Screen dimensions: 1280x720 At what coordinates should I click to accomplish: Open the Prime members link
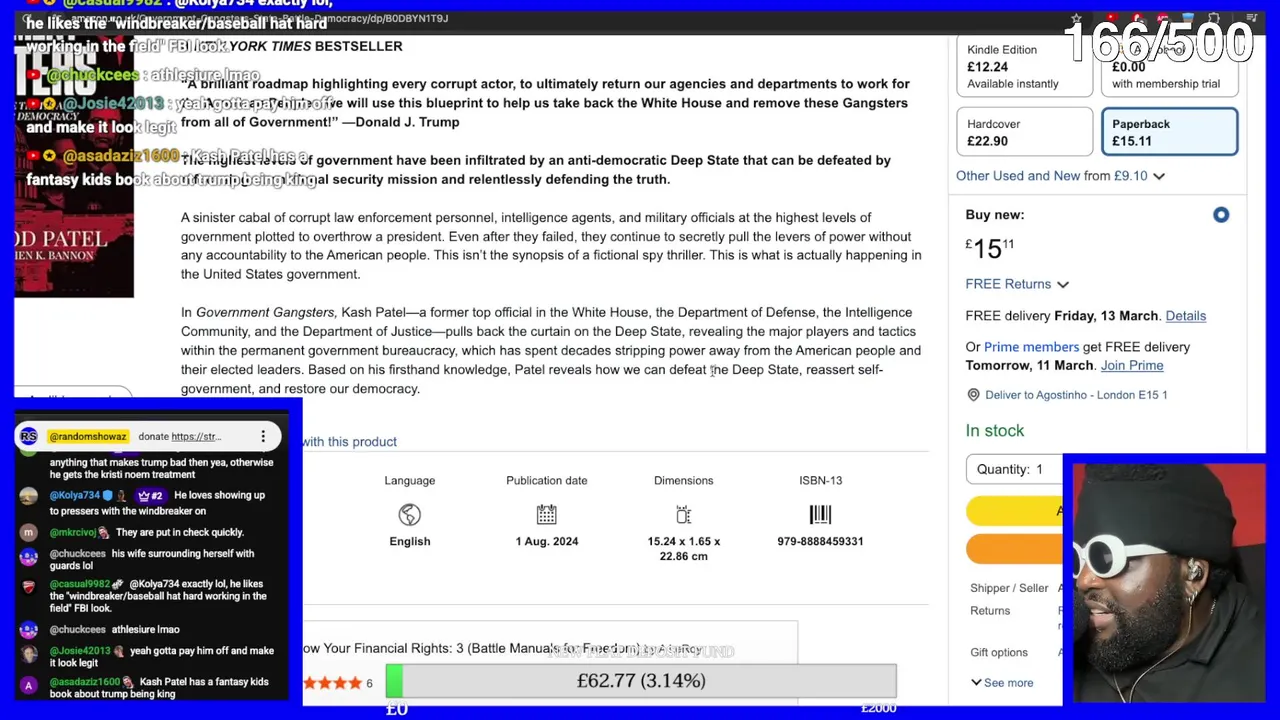[1031, 347]
